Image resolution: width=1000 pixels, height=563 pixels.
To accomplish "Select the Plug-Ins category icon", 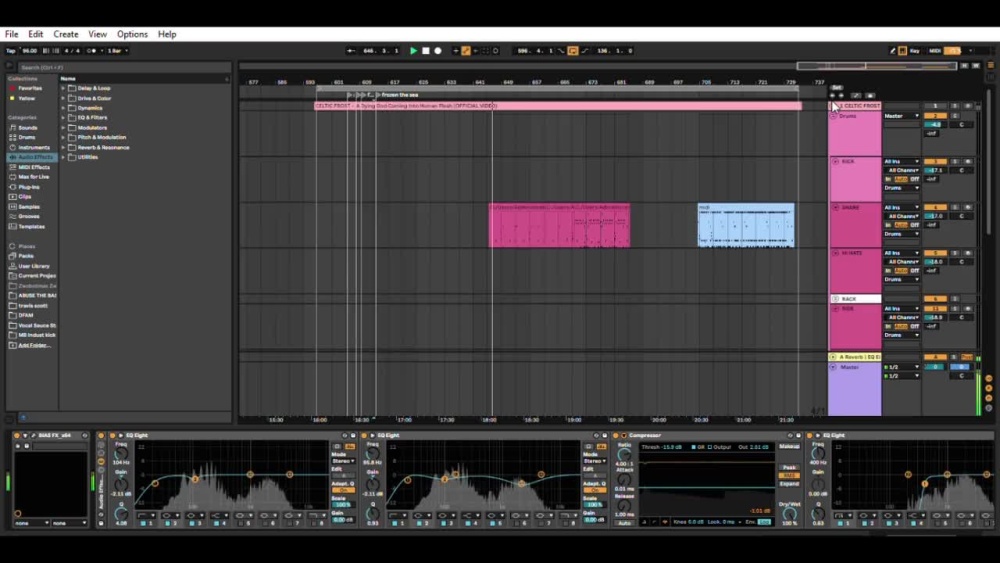I will point(13,187).
